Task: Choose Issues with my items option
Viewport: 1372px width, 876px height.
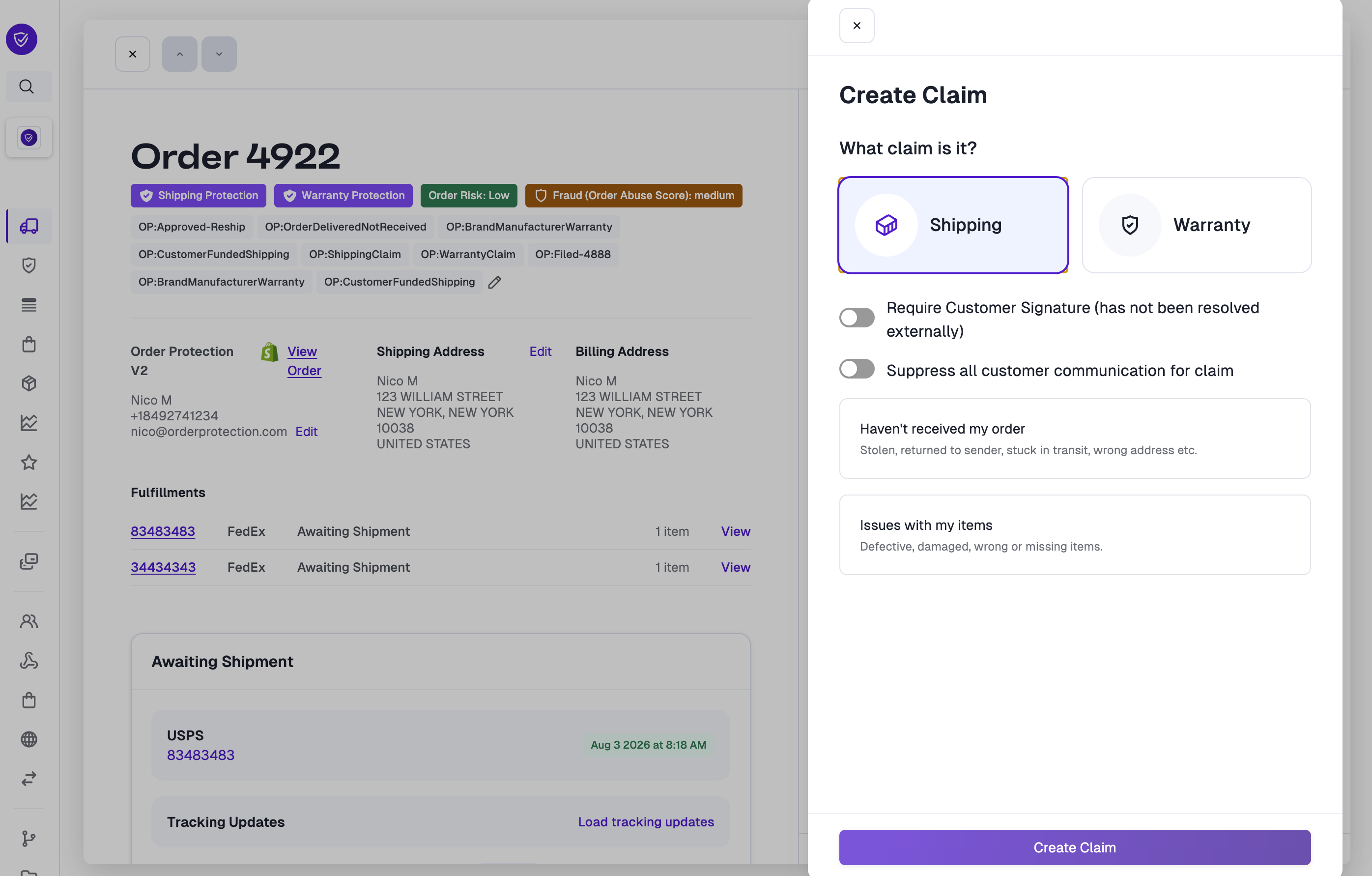Action: point(1075,535)
